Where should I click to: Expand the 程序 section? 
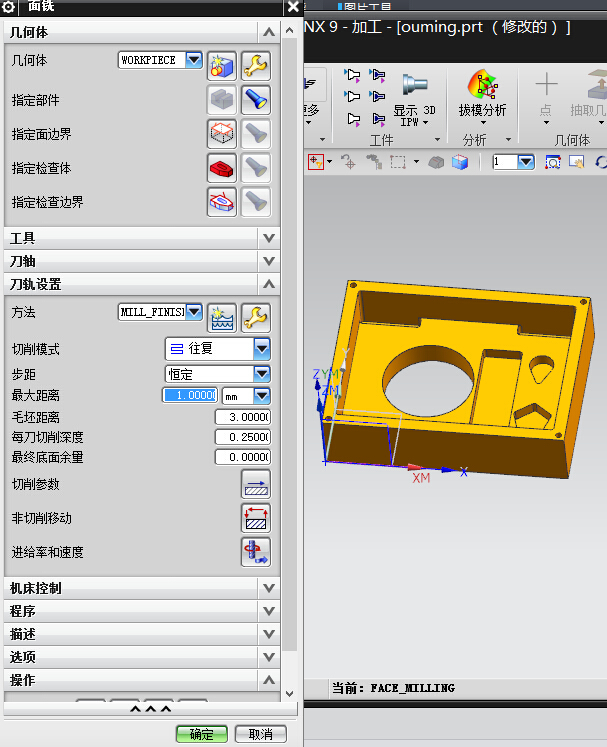click(x=269, y=611)
